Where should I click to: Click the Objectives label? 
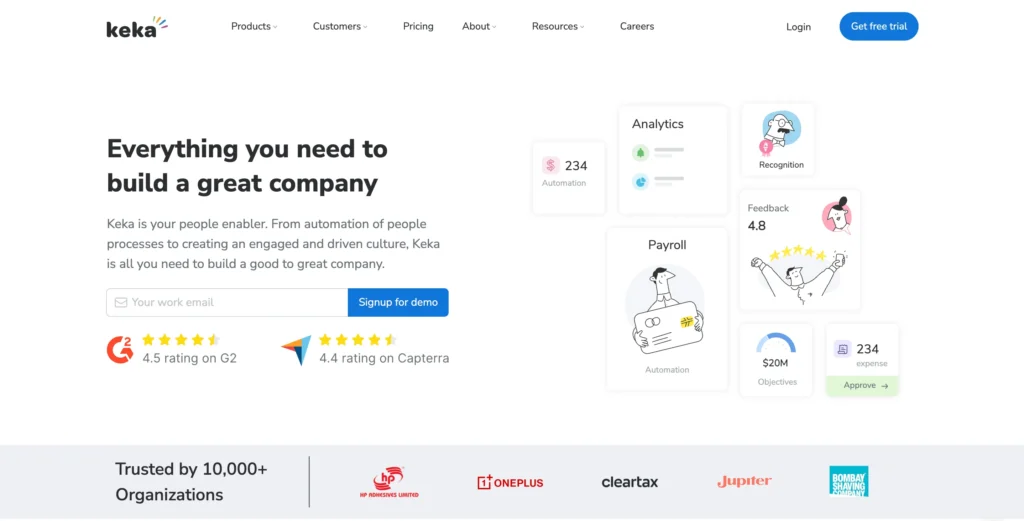[x=777, y=382]
